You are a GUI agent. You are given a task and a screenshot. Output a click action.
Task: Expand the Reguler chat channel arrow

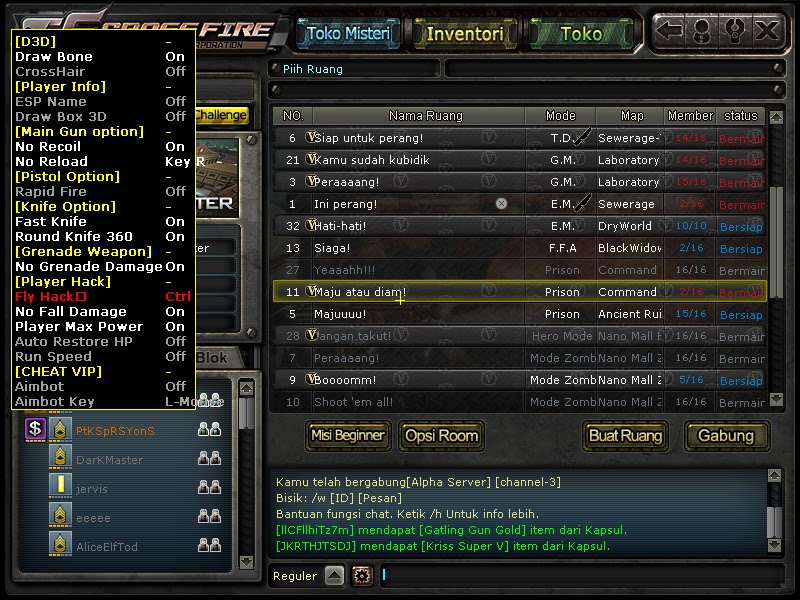[x=335, y=576]
